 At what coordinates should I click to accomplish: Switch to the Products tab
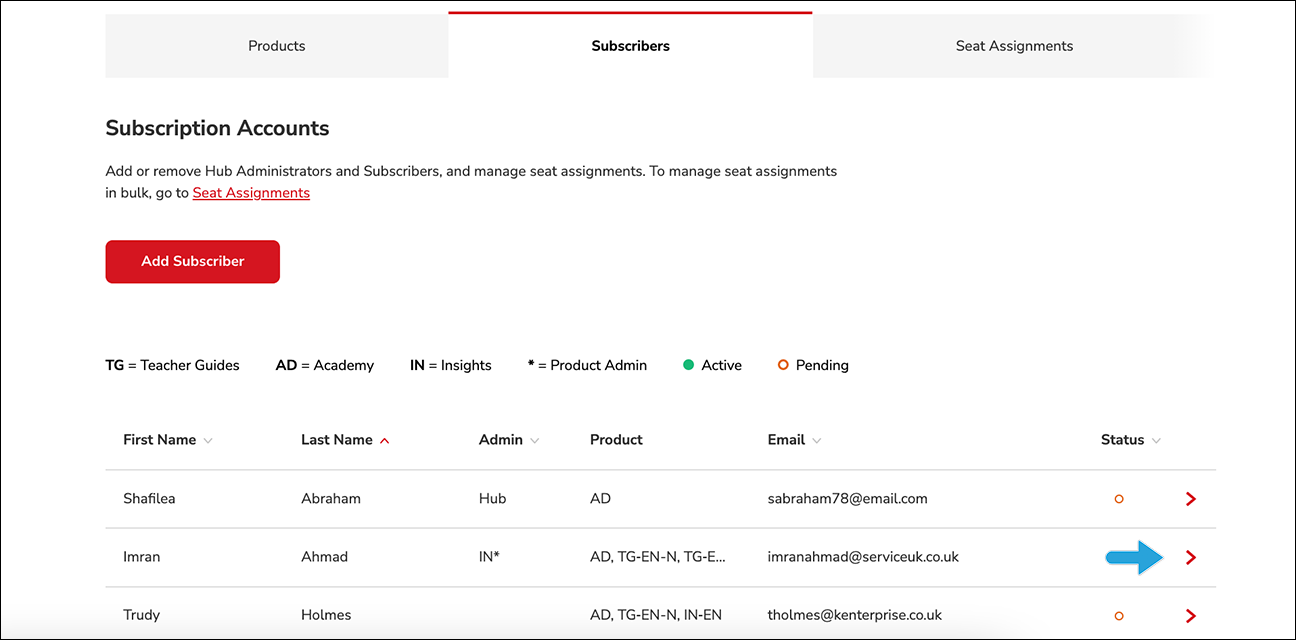(x=277, y=46)
